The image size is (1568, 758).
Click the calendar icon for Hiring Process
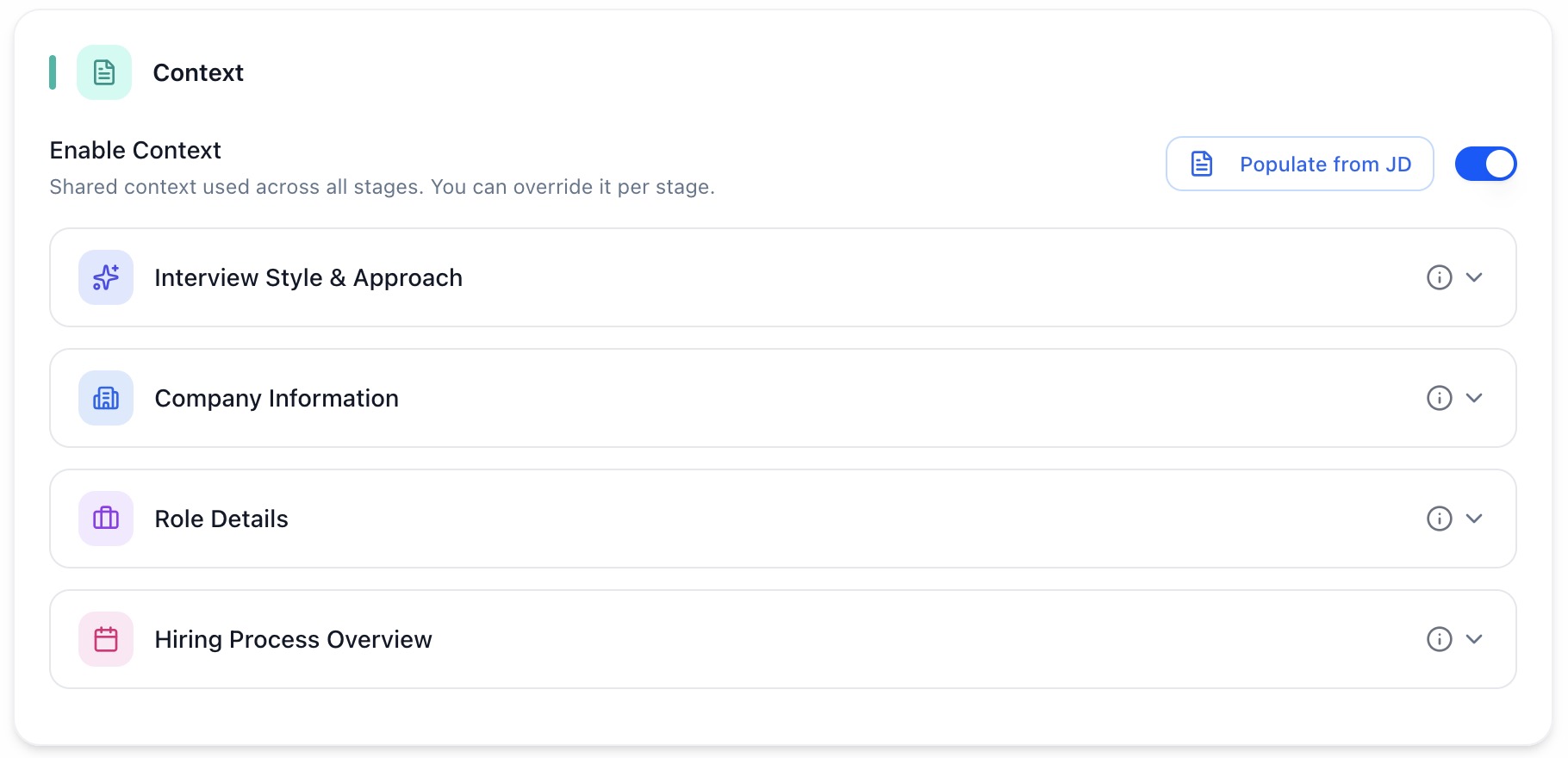pos(106,639)
